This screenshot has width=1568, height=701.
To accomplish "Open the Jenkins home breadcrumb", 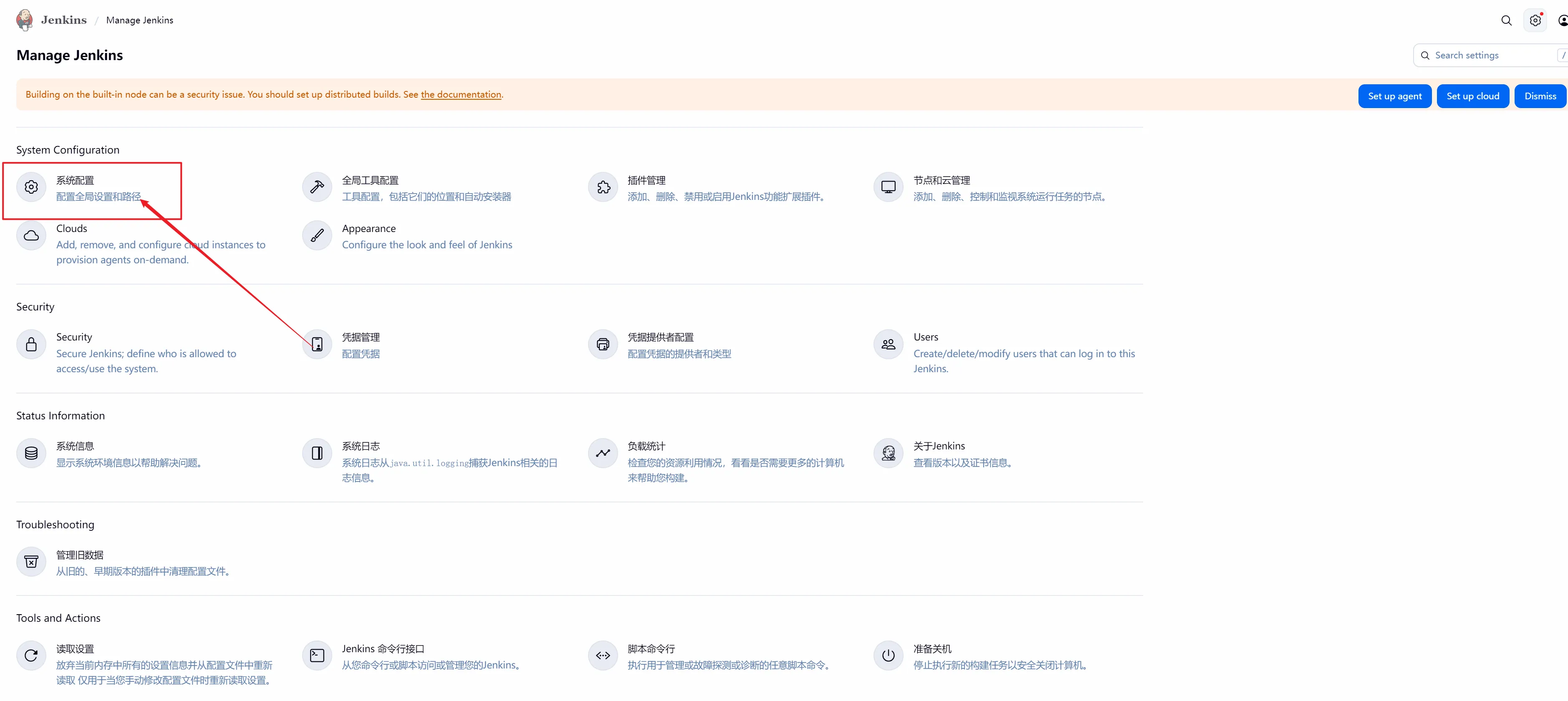I will point(63,20).
